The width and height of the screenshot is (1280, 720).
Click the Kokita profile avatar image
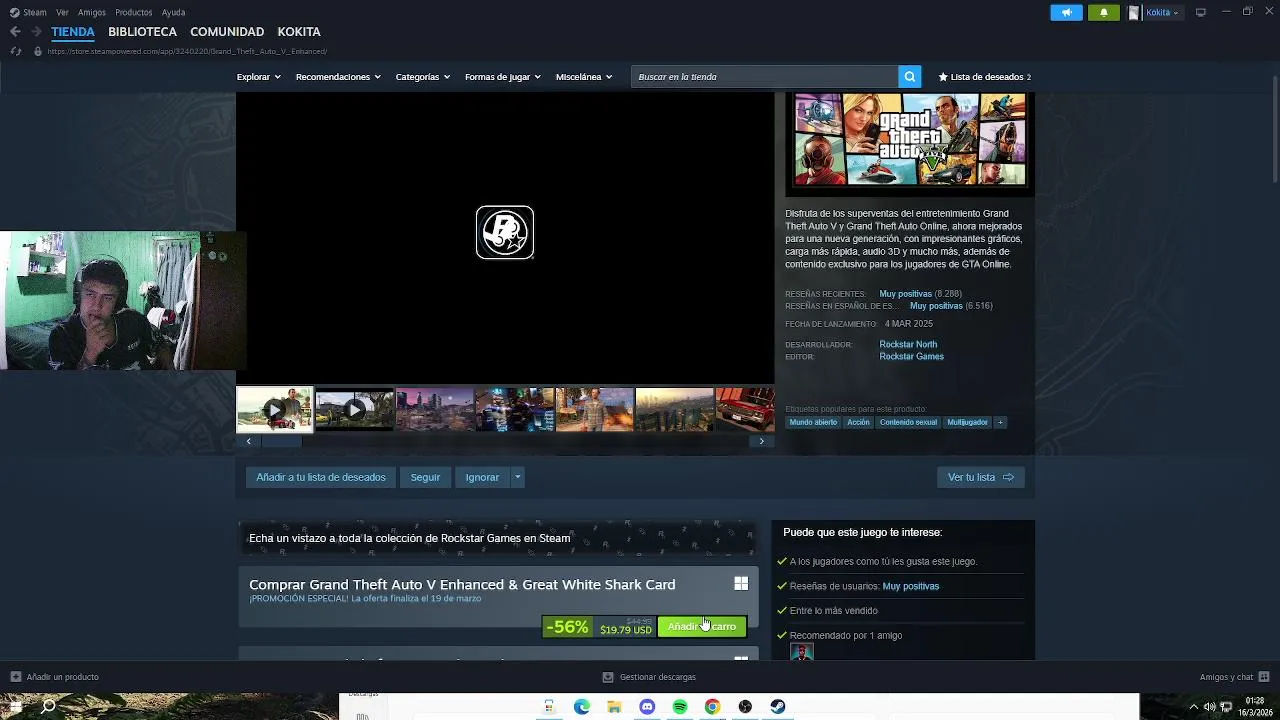point(1134,13)
